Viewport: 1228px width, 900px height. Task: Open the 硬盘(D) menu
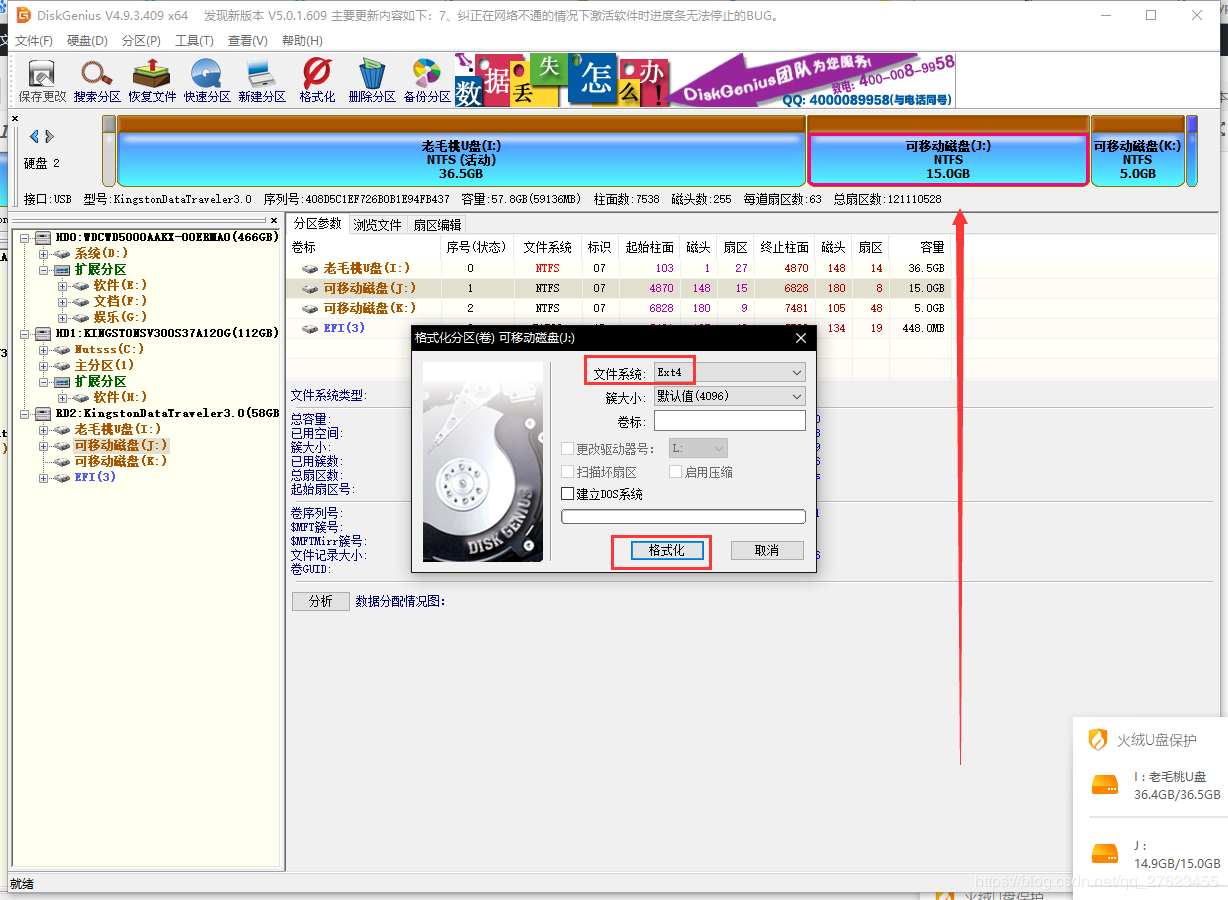[x=87, y=41]
